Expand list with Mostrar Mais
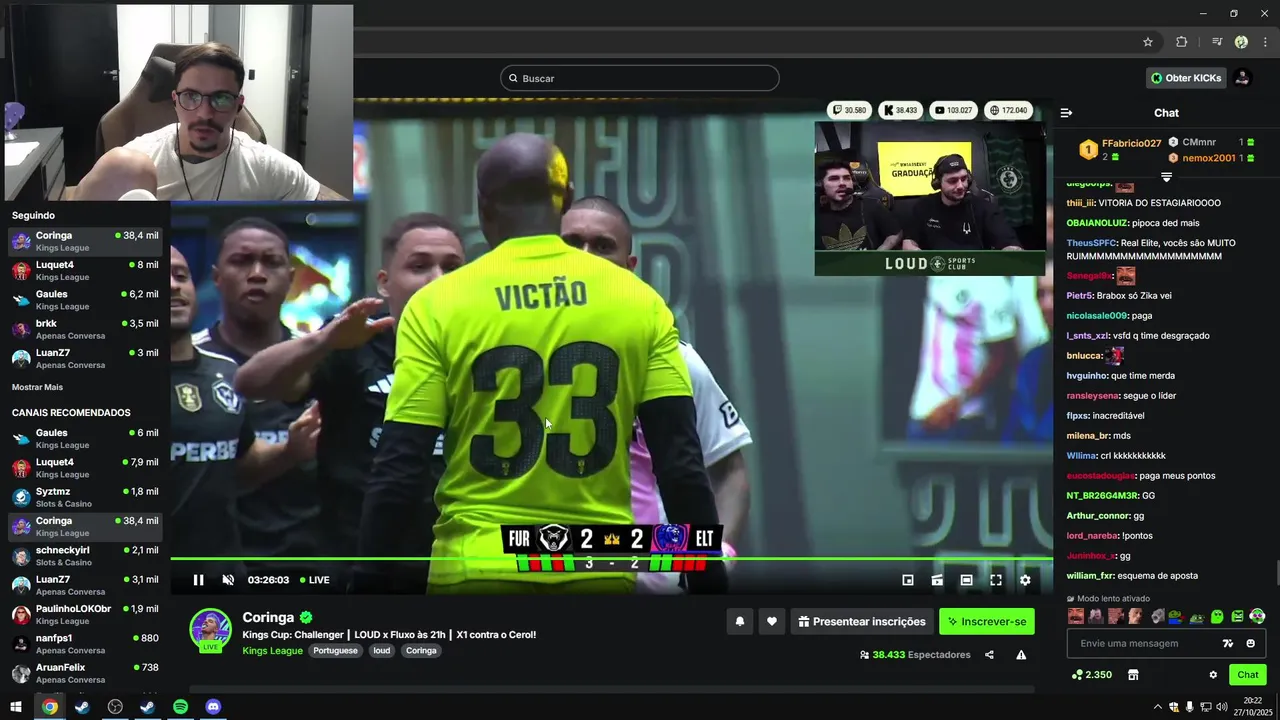 37,387
